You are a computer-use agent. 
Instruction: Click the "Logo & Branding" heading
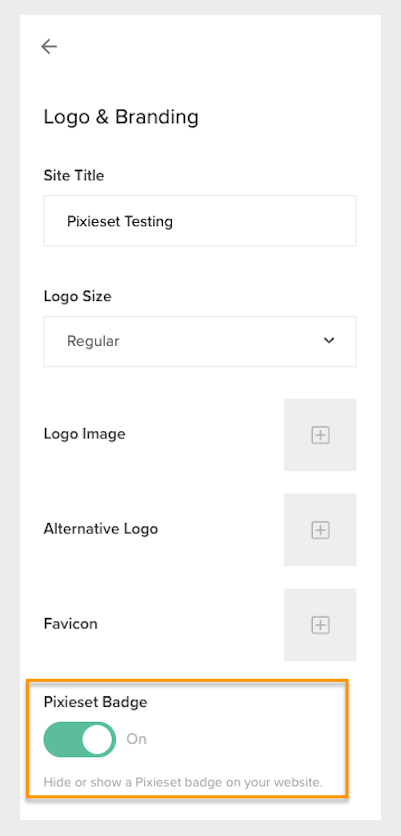[x=121, y=117]
